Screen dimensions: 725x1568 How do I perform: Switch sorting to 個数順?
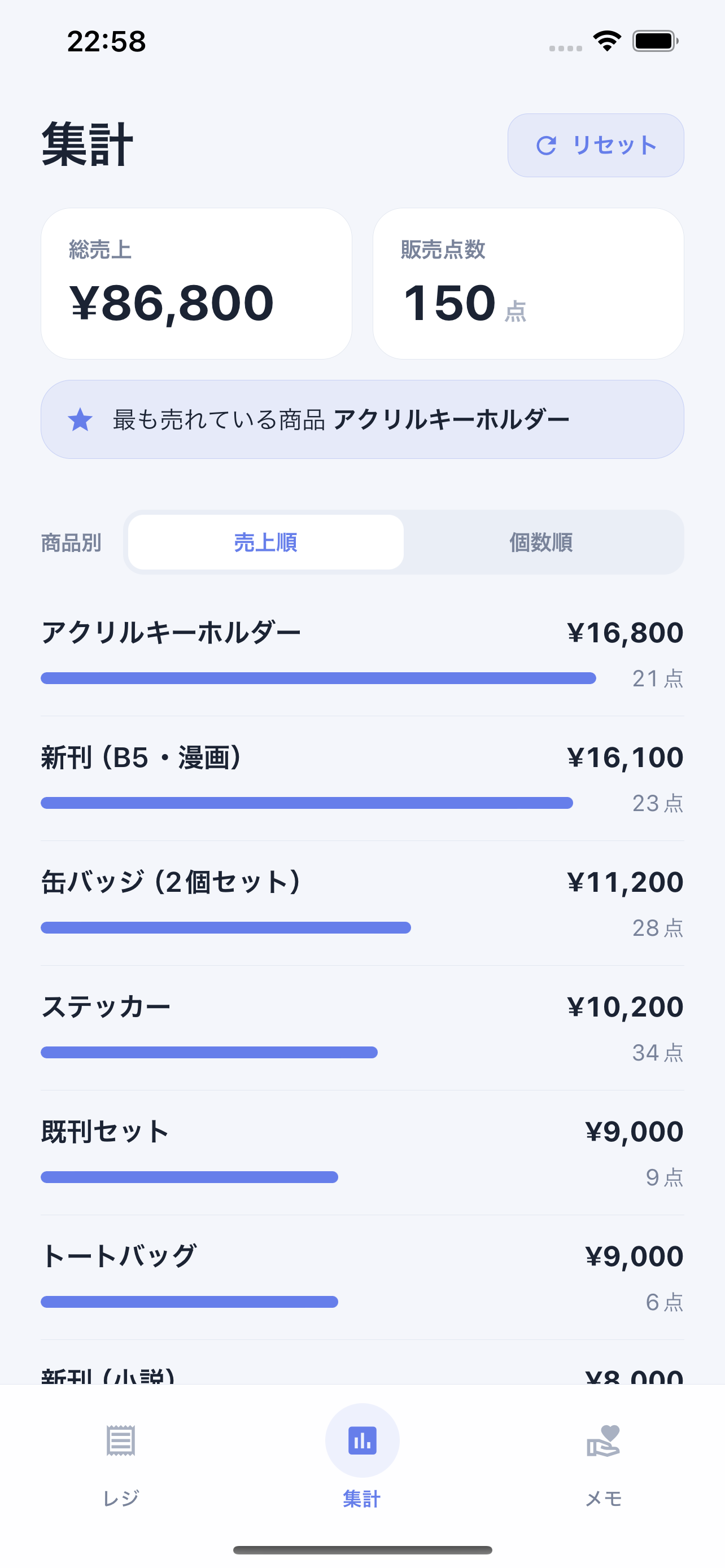coord(541,542)
